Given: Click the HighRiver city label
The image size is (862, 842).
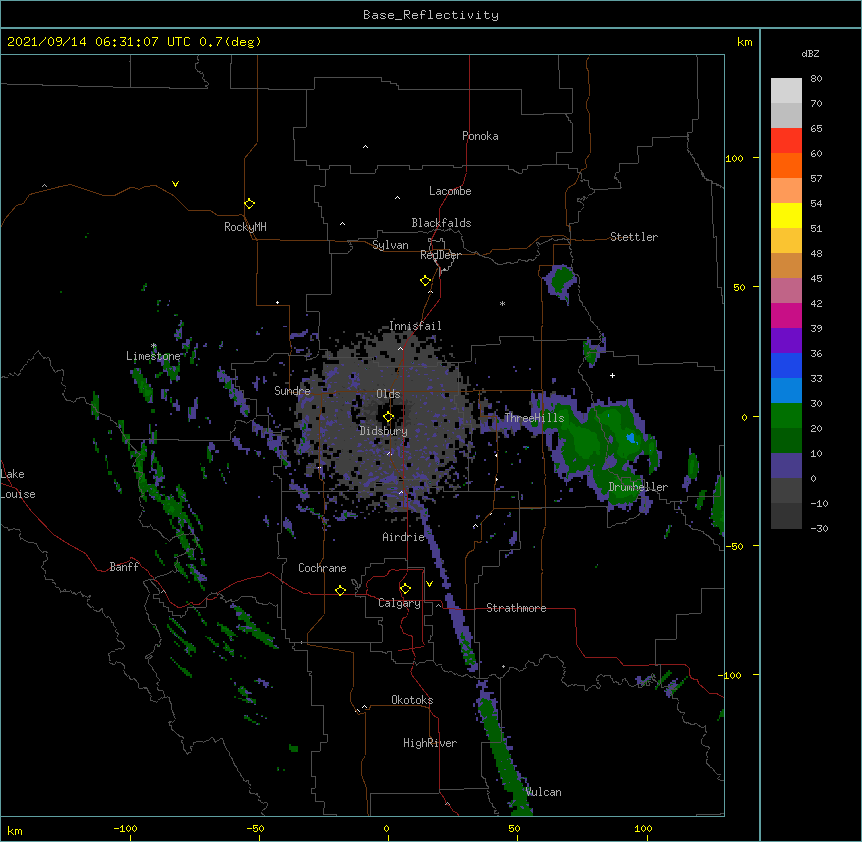Looking at the screenshot, I should point(430,743).
